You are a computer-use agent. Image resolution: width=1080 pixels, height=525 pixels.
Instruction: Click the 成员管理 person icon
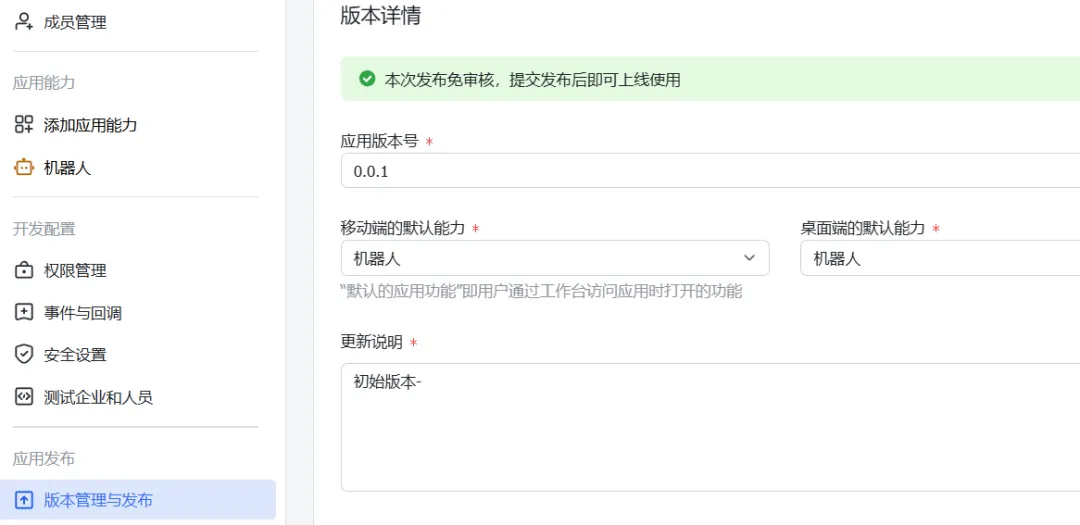[24, 22]
